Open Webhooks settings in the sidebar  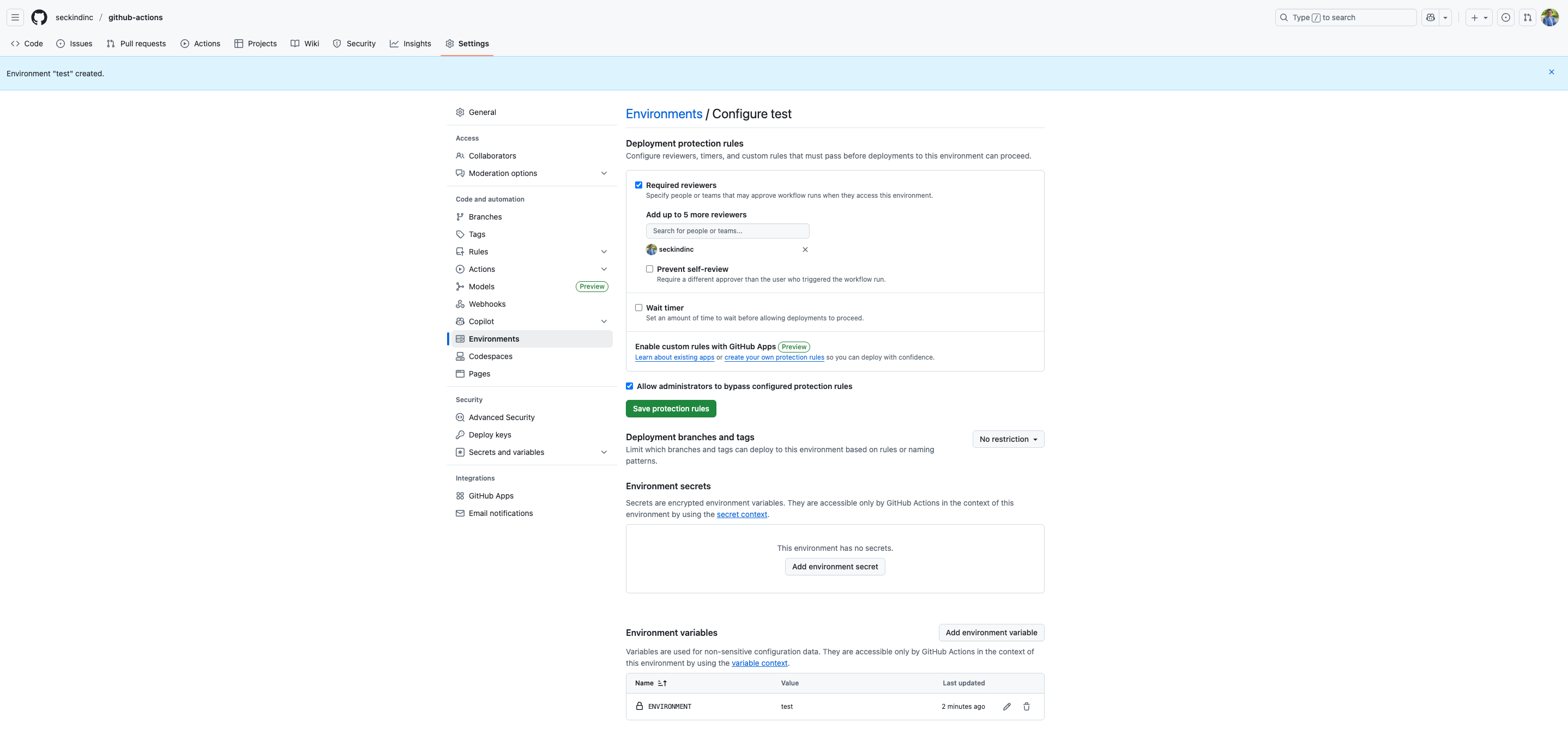tap(487, 304)
